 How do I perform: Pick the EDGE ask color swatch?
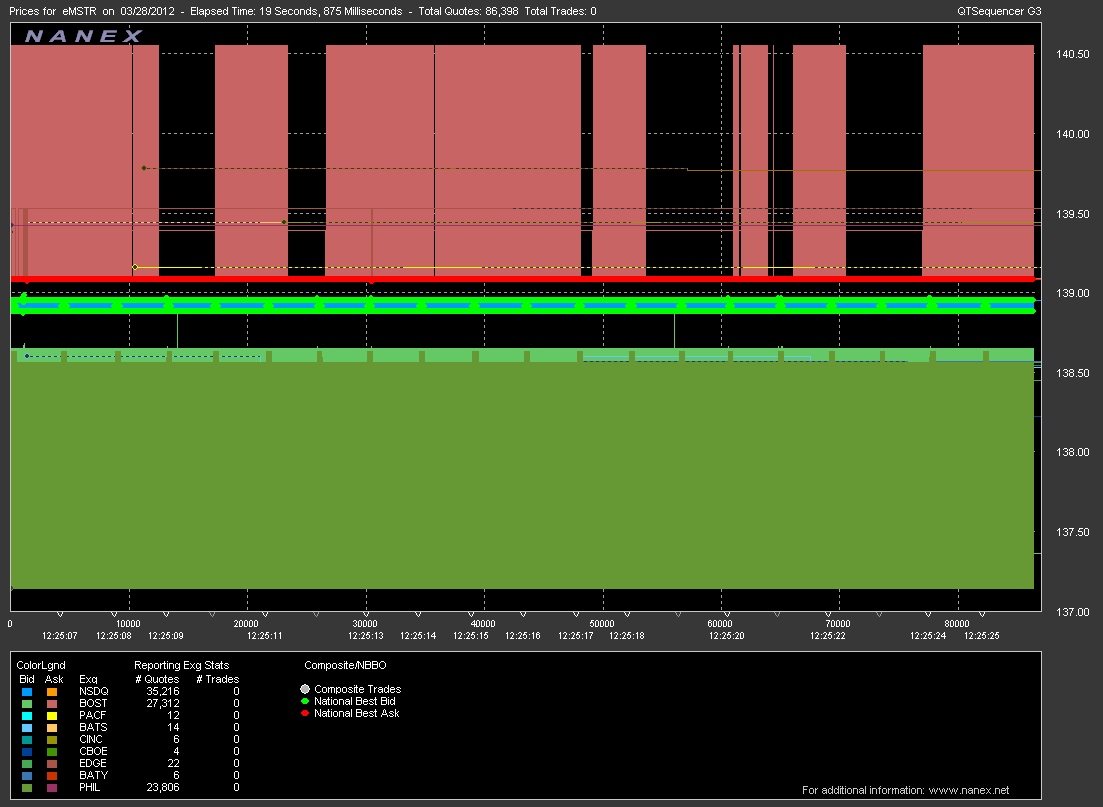pos(52,763)
